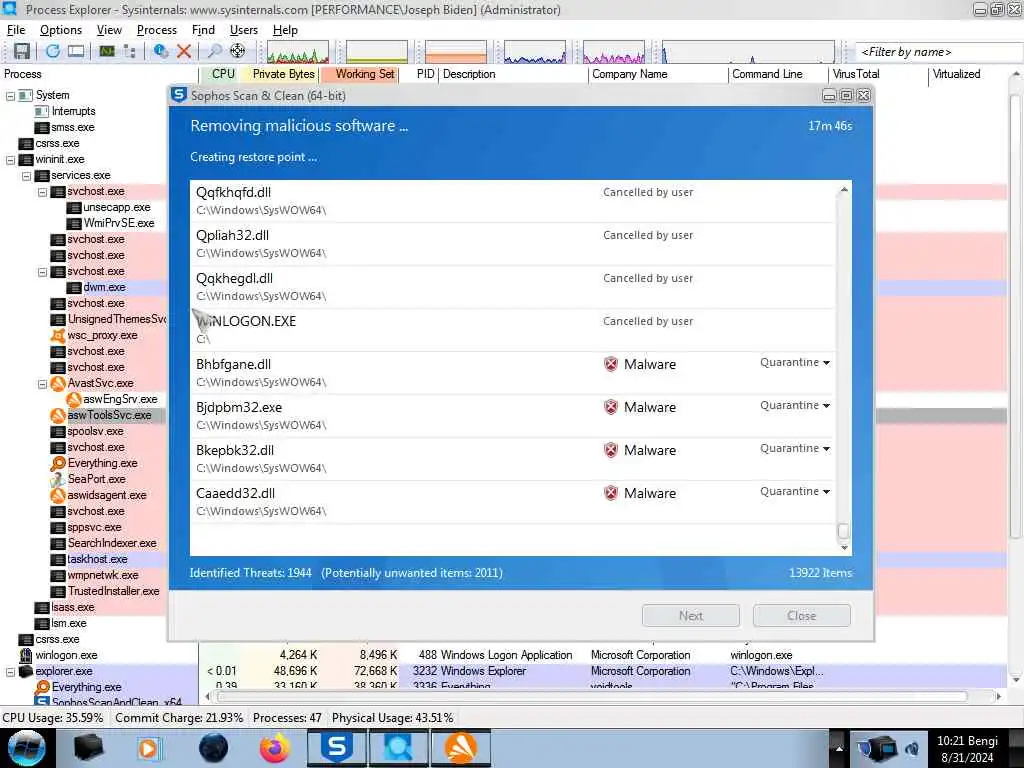Collapse the wininit.exe tree node
The width and height of the screenshot is (1024, 768).
(10, 159)
